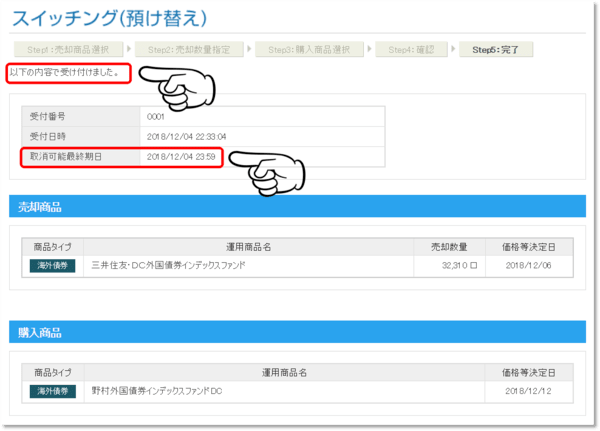Select Step2 売却数量指定 step tab
The width and height of the screenshot is (600, 431).
point(189,49)
